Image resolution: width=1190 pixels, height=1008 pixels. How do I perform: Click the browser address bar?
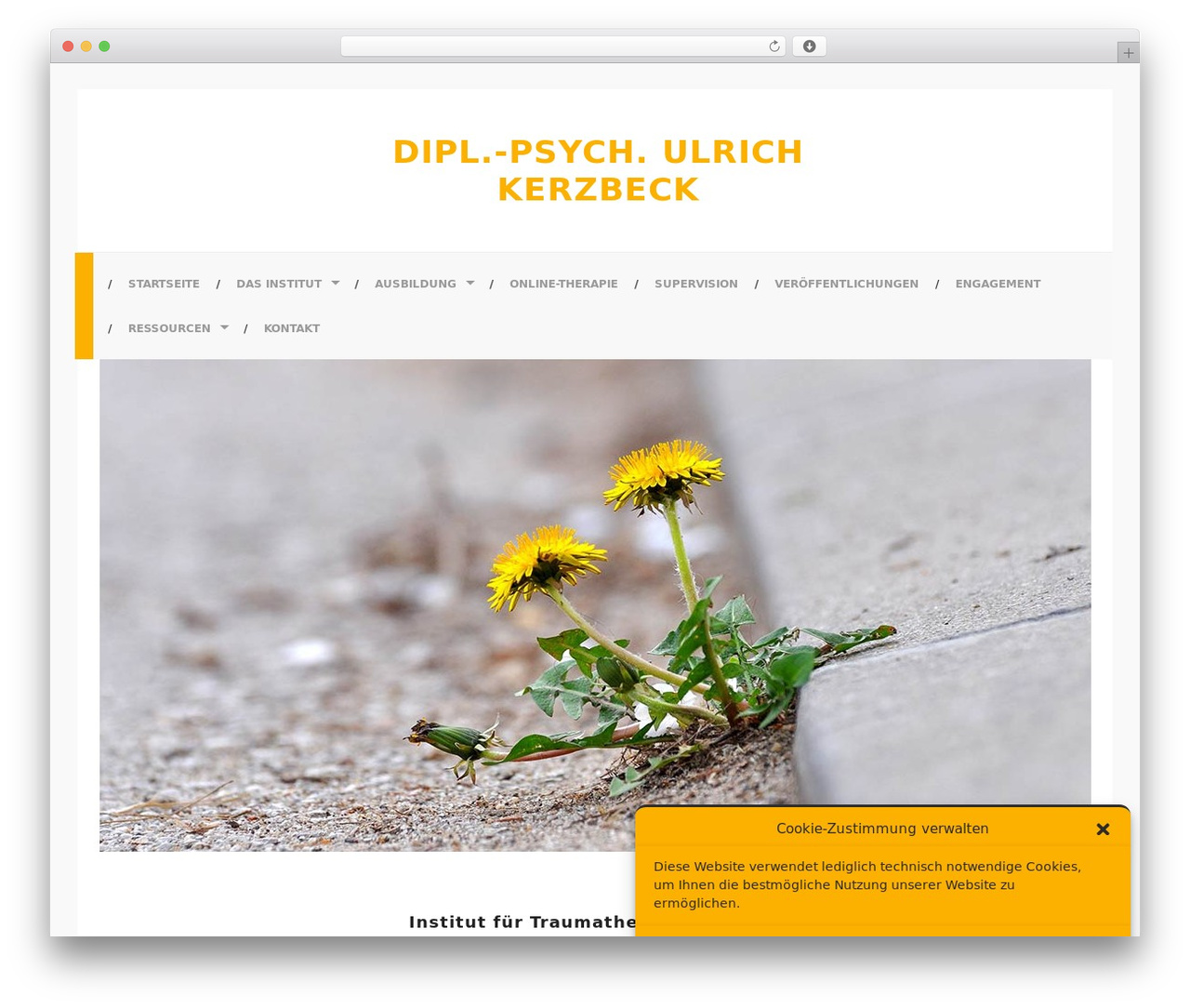coord(562,46)
